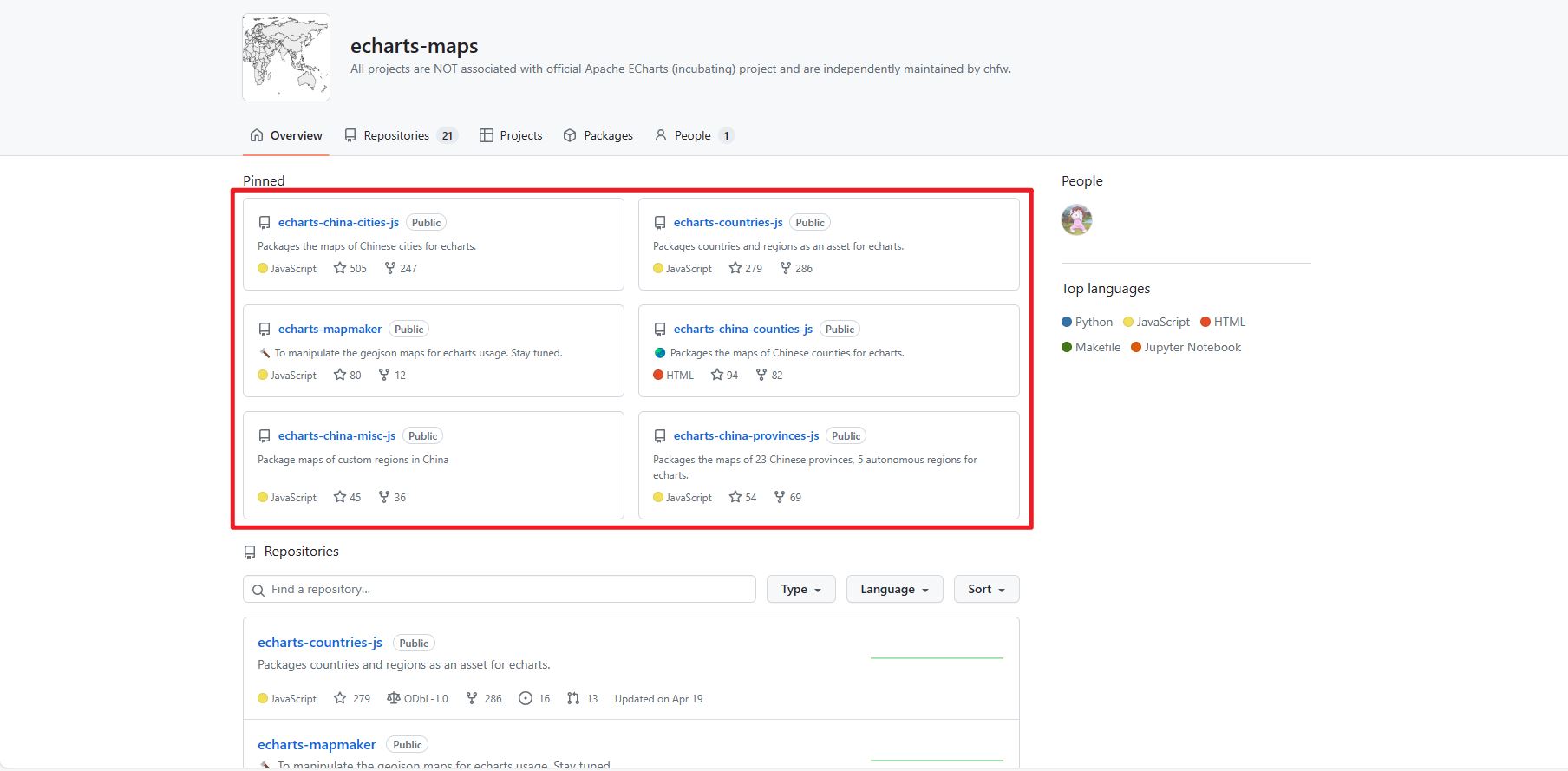Image resolution: width=1568 pixels, height=771 pixels.
Task: Go to the Packages tab
Action: pyautogui.click(x=598, y=135)
